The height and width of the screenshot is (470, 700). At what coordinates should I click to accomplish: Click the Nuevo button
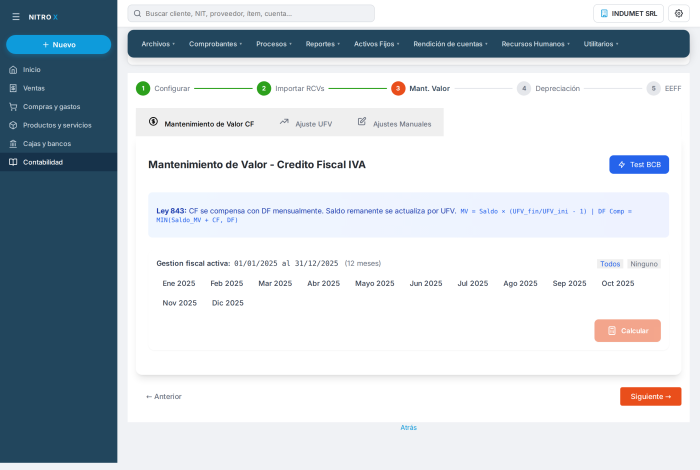(58, 45)
